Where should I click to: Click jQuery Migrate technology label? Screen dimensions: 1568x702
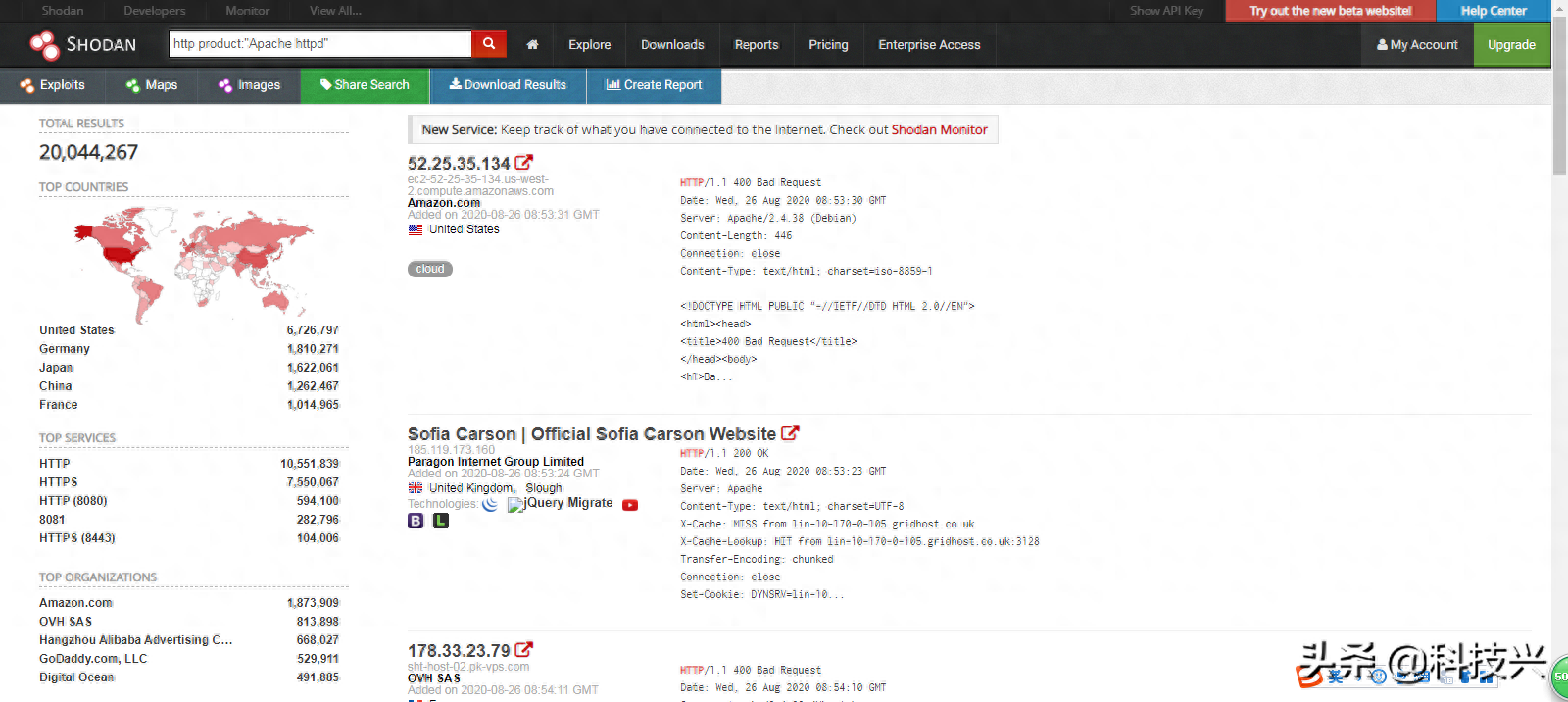tap(568, 503)
